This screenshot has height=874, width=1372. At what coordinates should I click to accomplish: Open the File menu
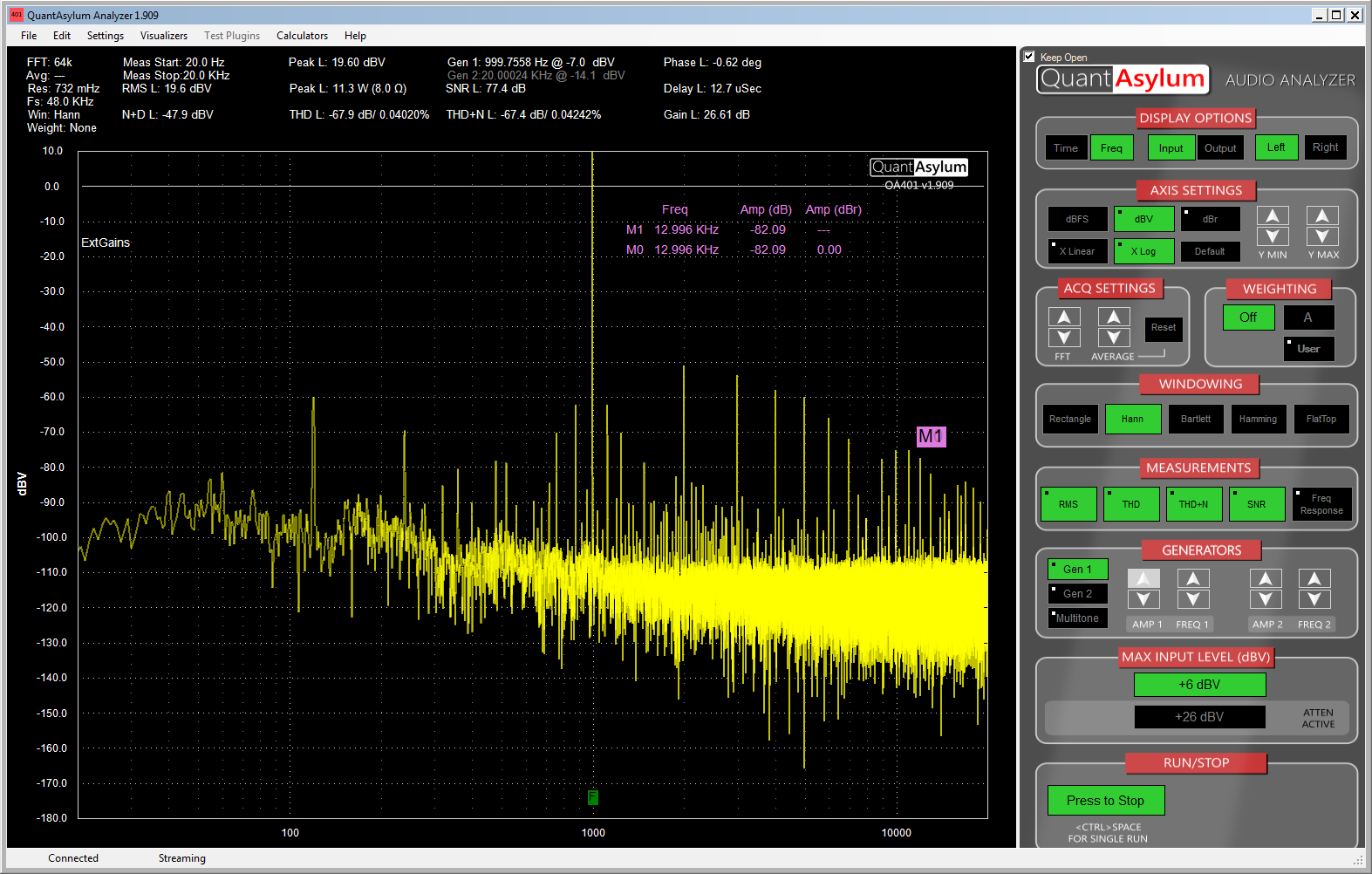(x=29, y=36)
